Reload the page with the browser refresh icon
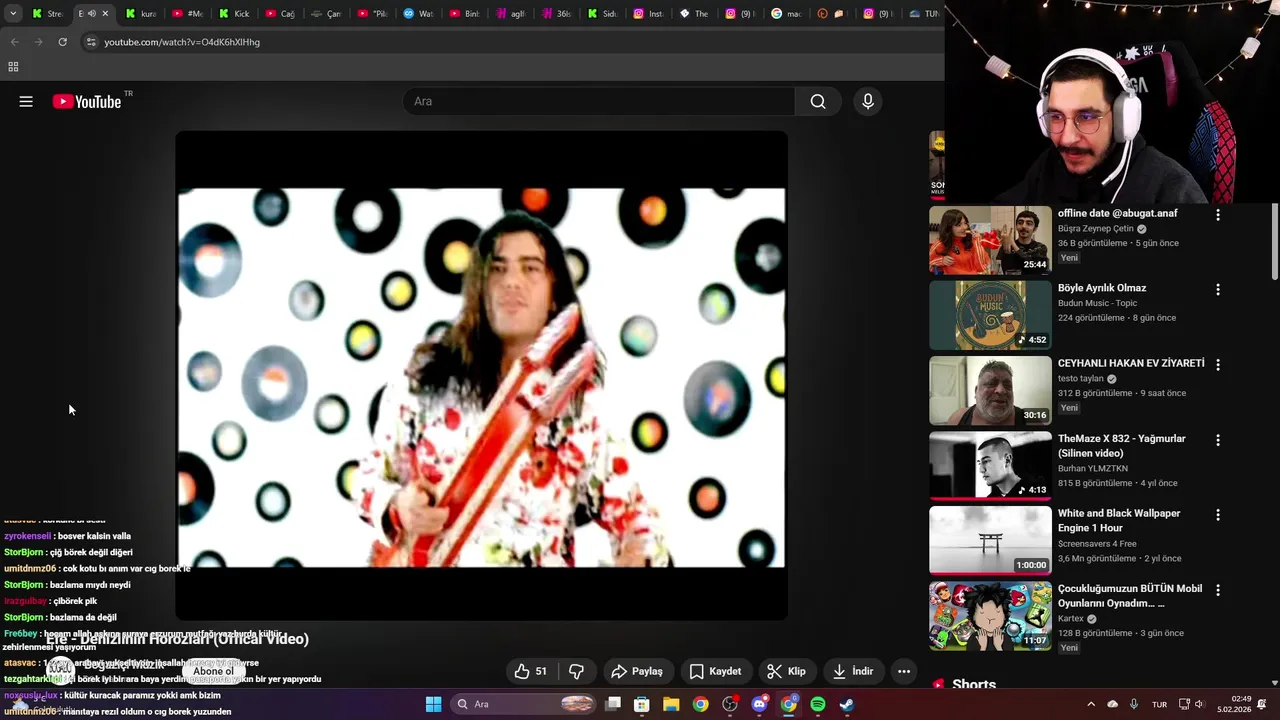 (x=62, y=42)
